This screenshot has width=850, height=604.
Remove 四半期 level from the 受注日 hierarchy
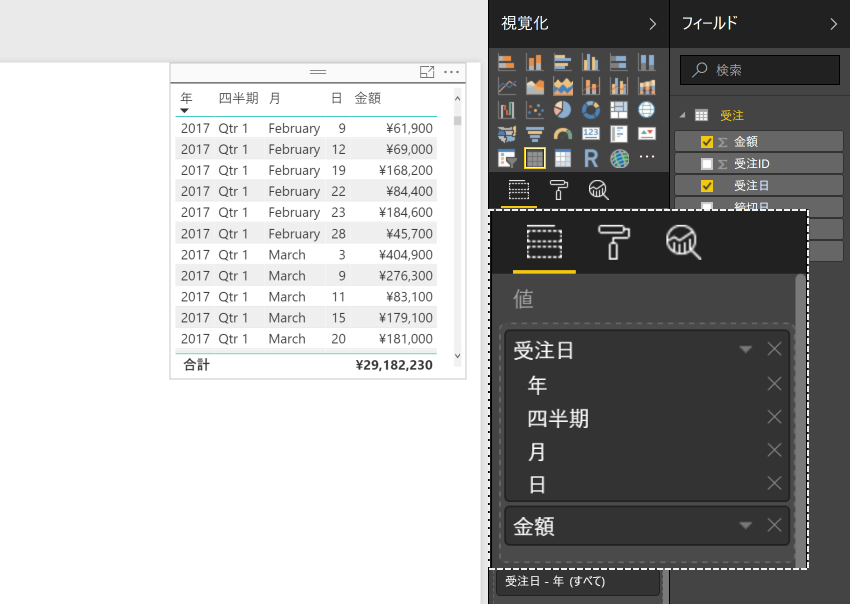tap(774, 417)
